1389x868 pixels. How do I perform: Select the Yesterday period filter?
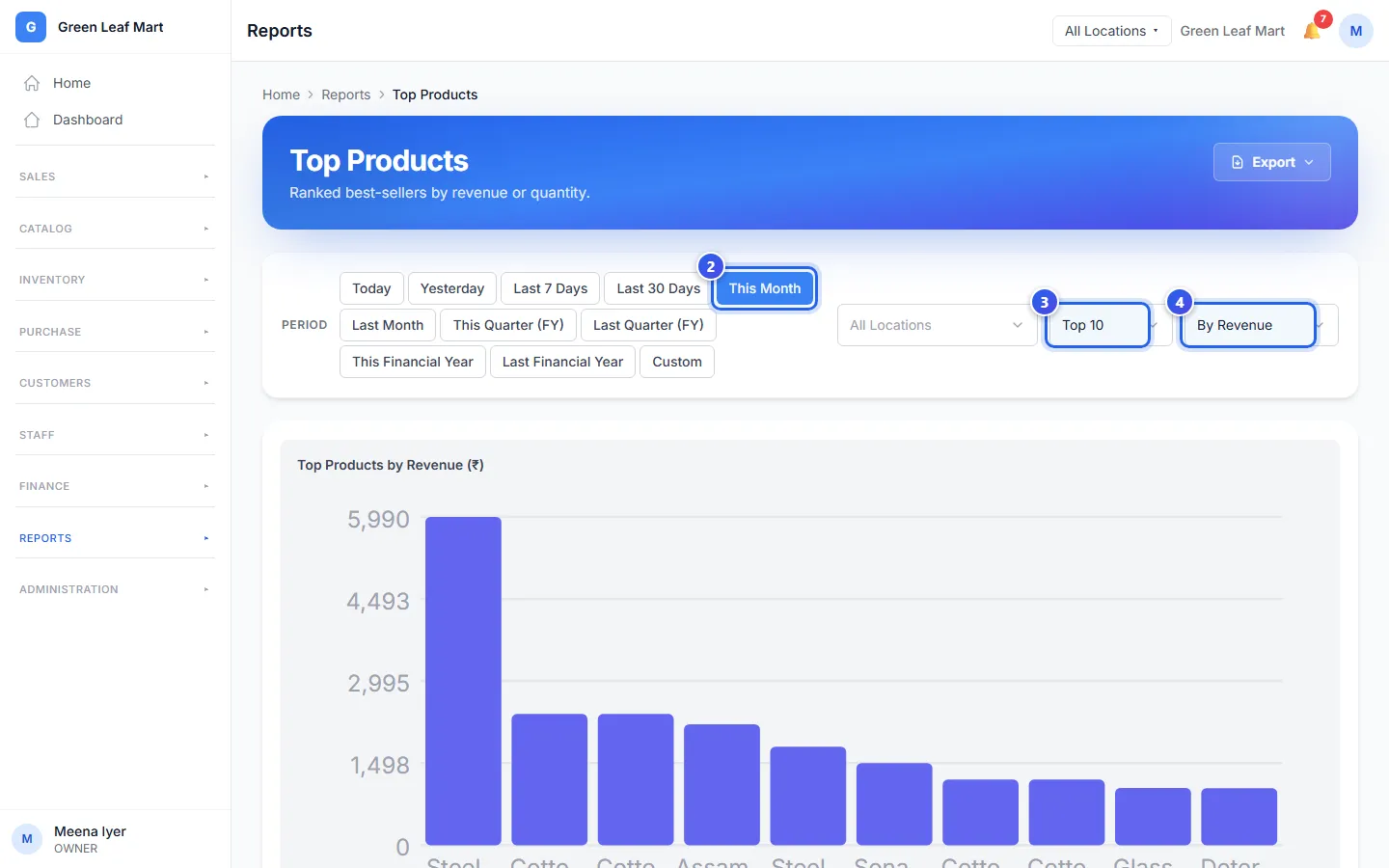tap(452, 288)
